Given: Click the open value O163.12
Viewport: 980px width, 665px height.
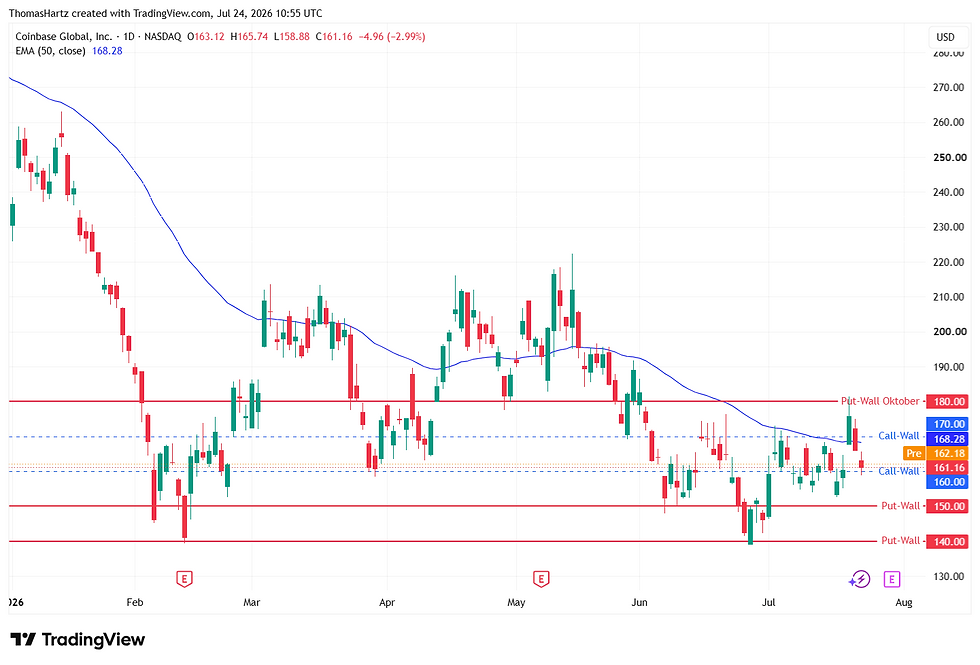Looking at the screenshot, I should pos(206,37).
